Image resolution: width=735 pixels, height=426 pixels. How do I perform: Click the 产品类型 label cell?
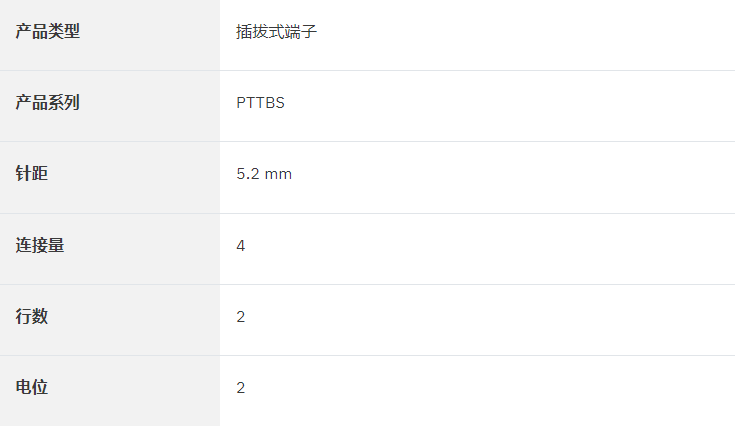point(110,35)
